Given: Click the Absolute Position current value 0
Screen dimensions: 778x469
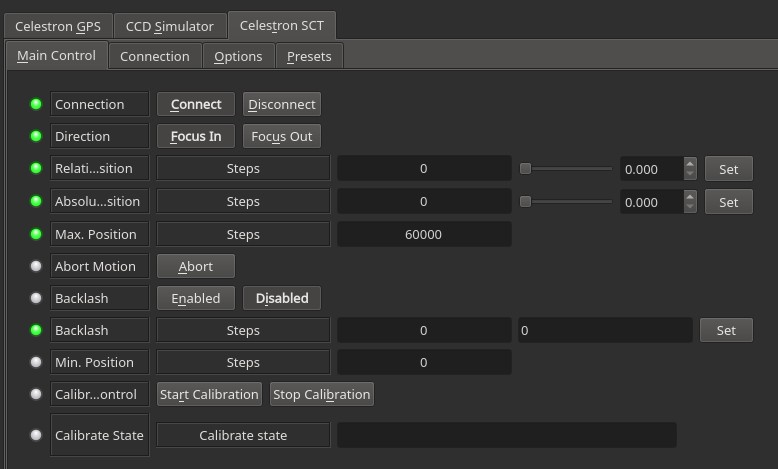Looking at the screenshot, I should coord(424,201).
